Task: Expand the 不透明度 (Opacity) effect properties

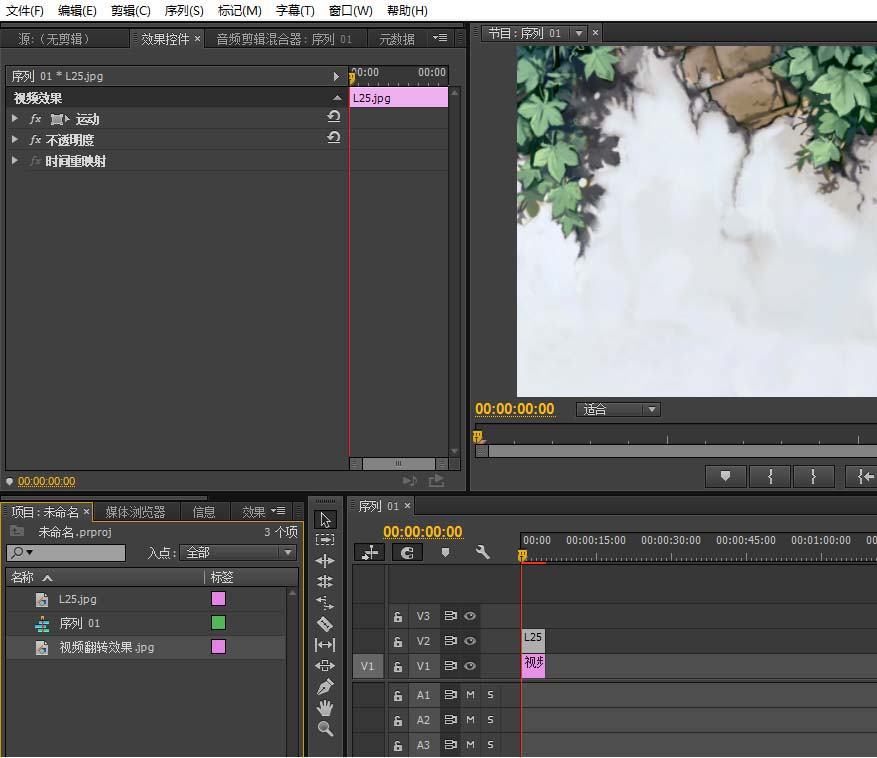Action: [x=15, y=140]
